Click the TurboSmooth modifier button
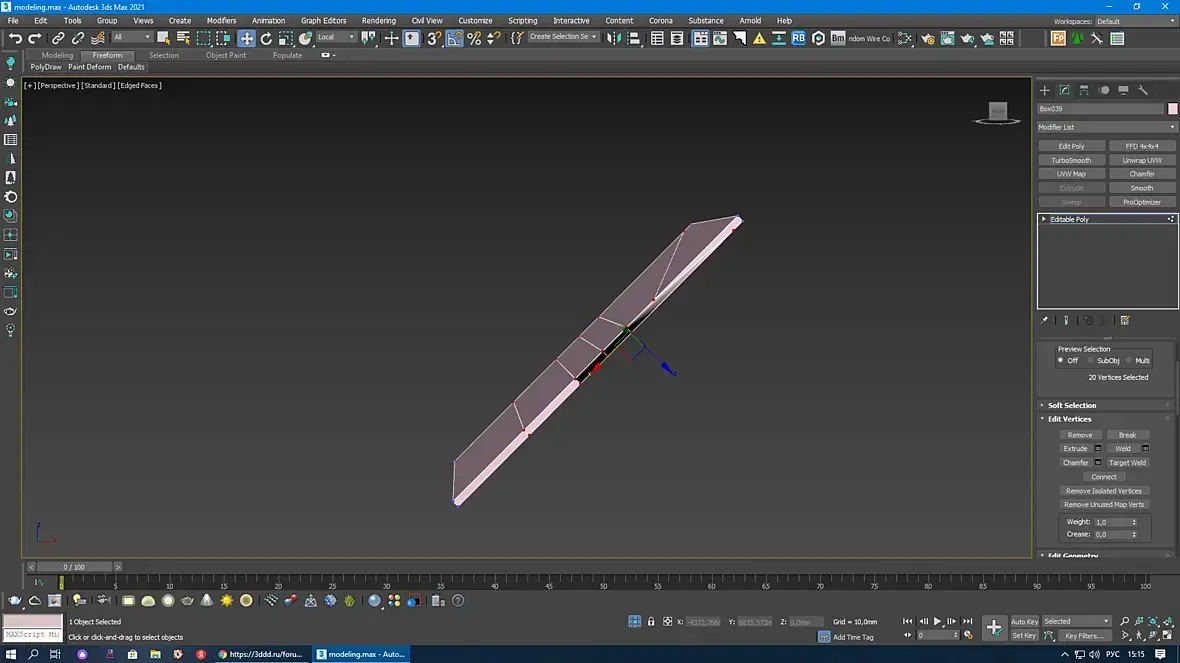The image size is (1180, 663). 1071,160
